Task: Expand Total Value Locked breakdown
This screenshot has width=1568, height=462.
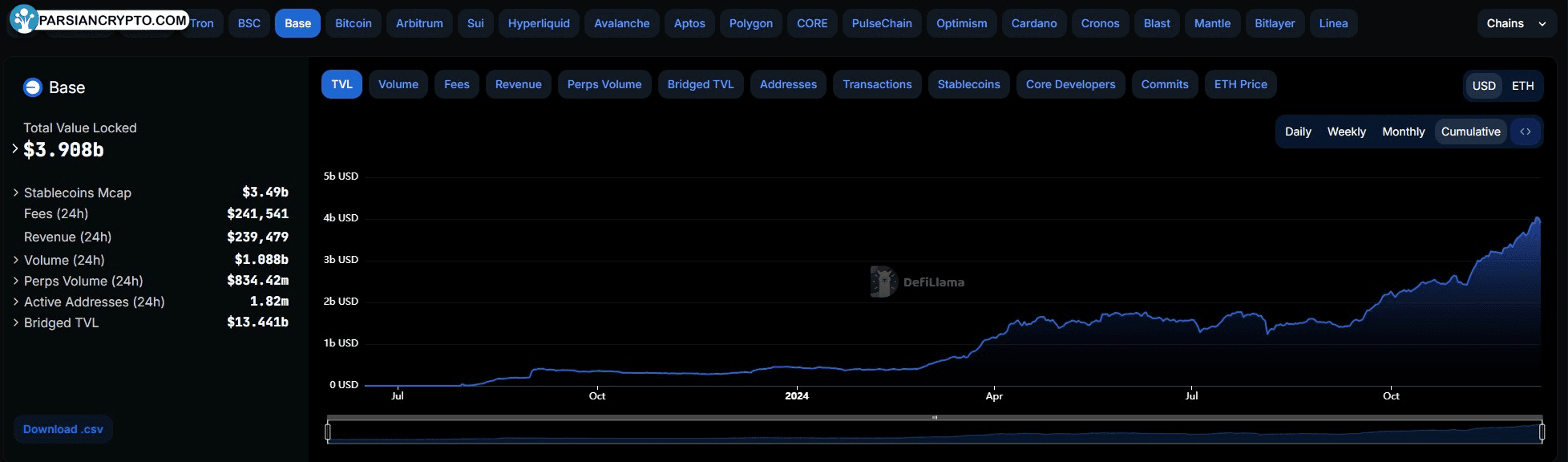Action: pyautogui.click(x=15, y=148)
